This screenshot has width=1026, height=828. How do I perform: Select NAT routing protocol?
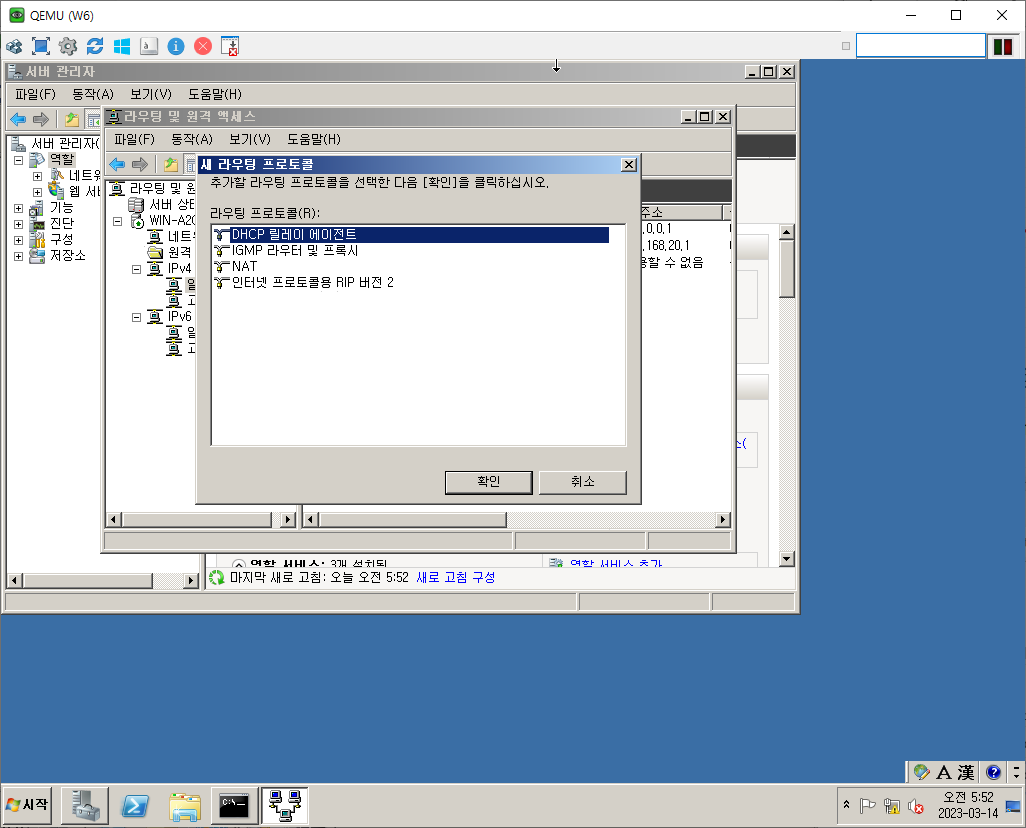(236, 266)
